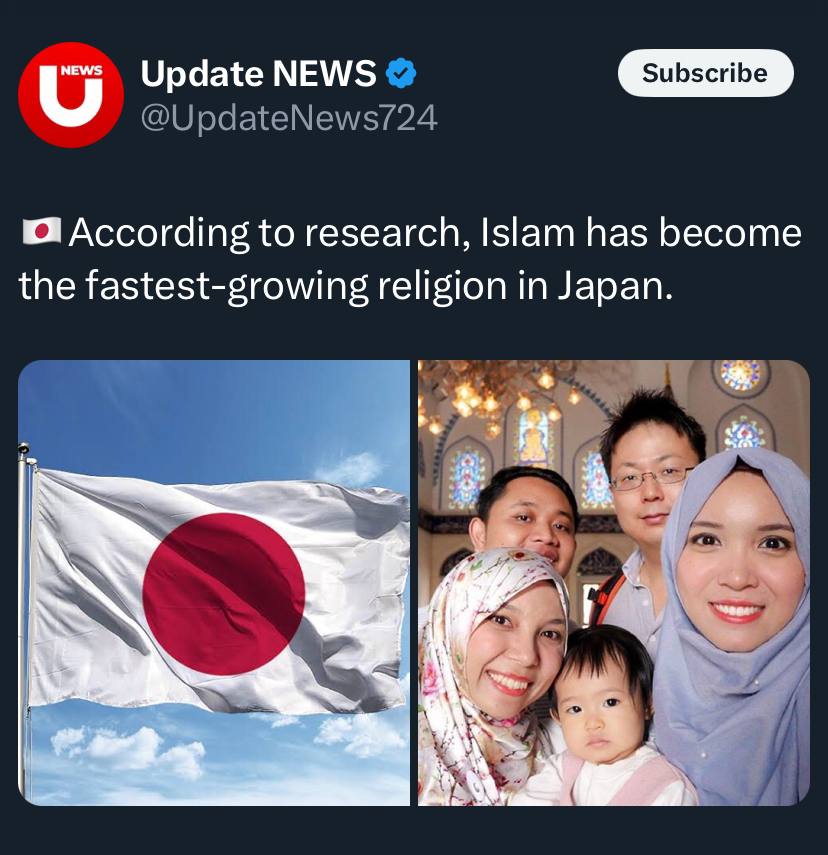
Task: Click the post text about Islam in Japan
Action: coord(410,258)
